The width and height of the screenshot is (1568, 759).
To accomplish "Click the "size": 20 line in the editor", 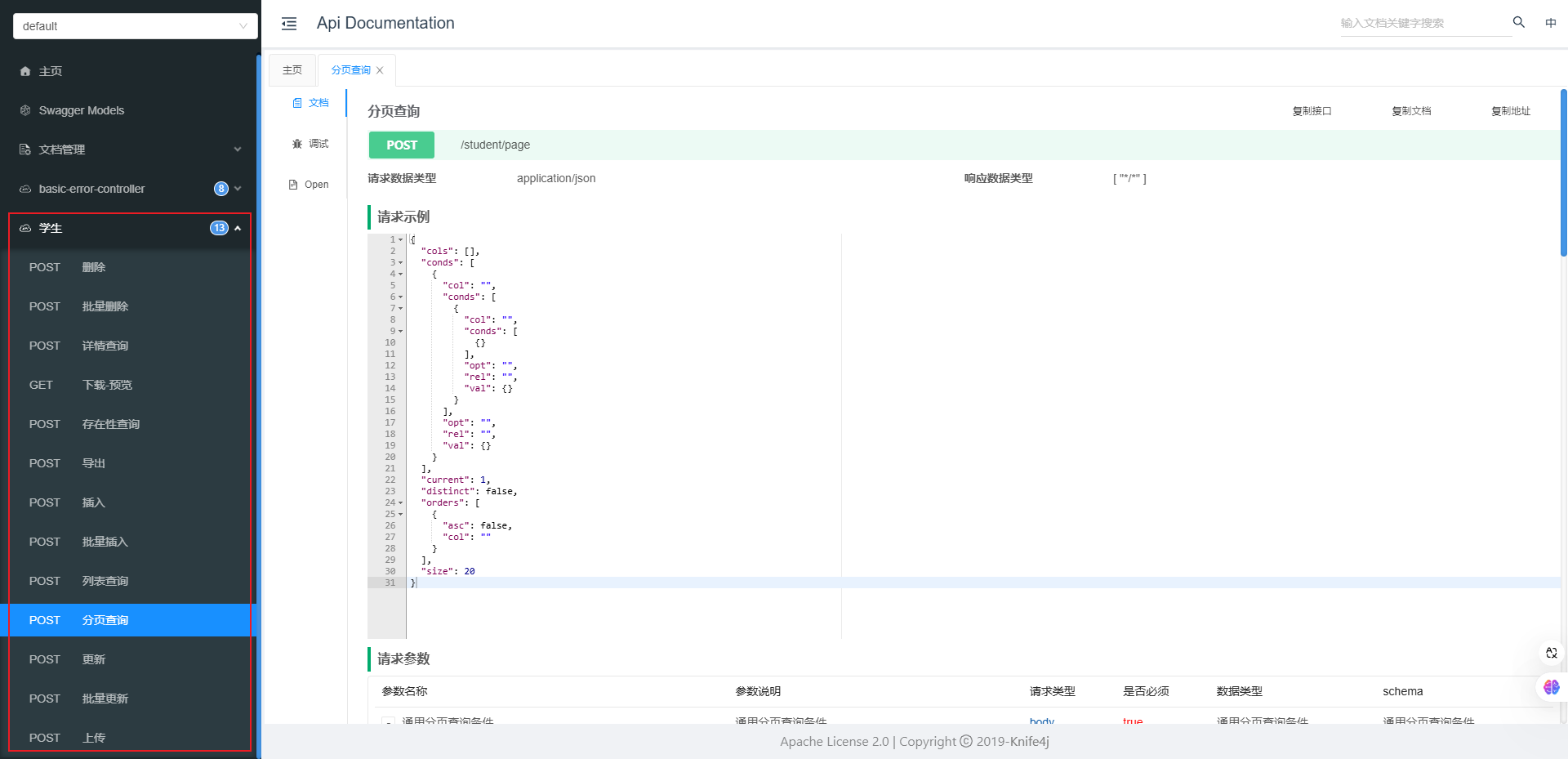I will [448, 572].
